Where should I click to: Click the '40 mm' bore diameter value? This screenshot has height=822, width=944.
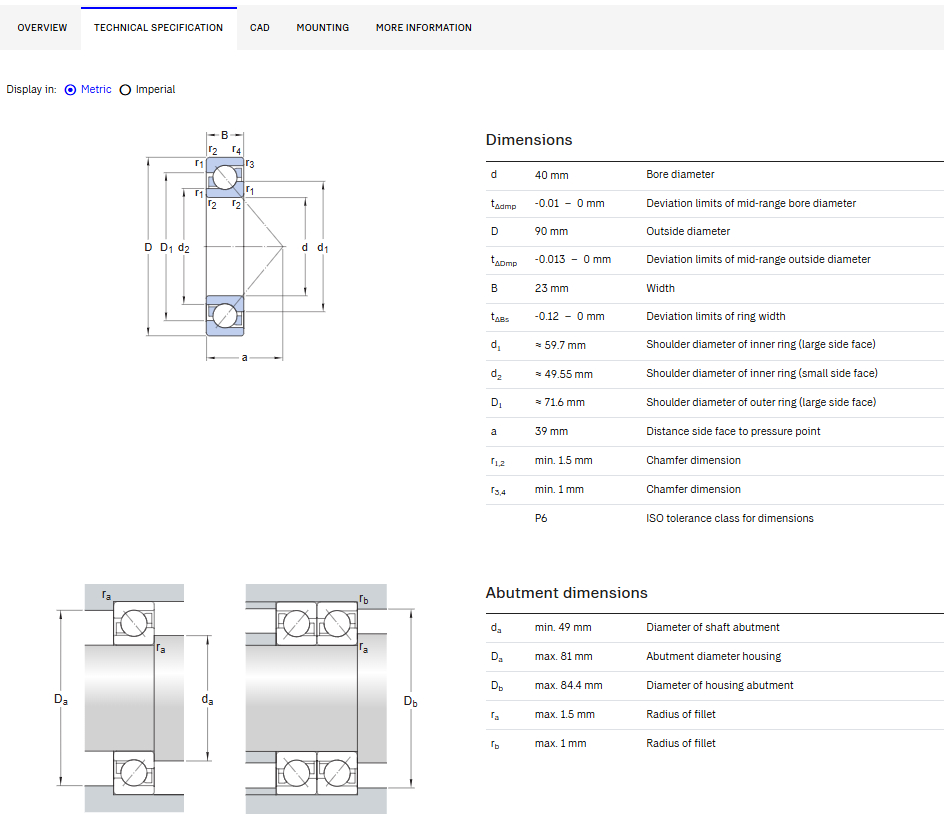point(551,175)
